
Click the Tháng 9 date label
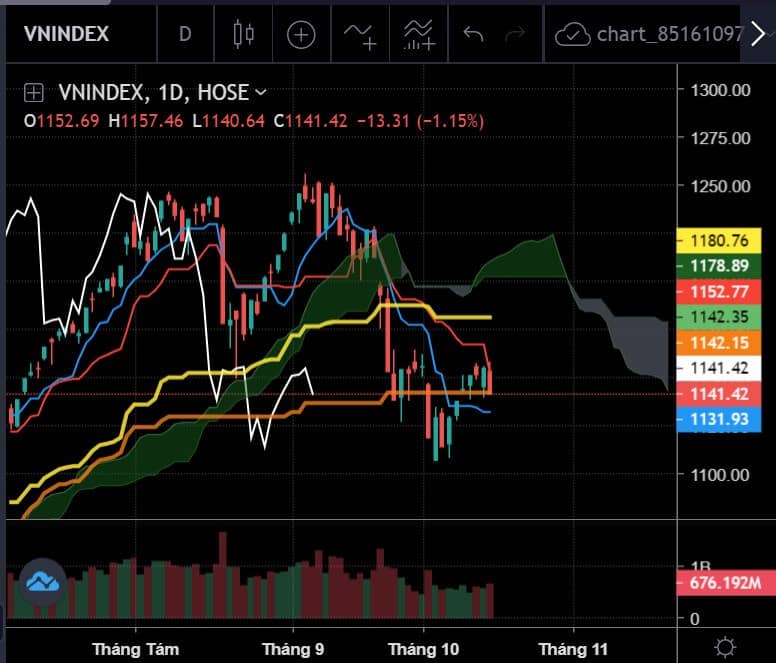pos(293,649)
